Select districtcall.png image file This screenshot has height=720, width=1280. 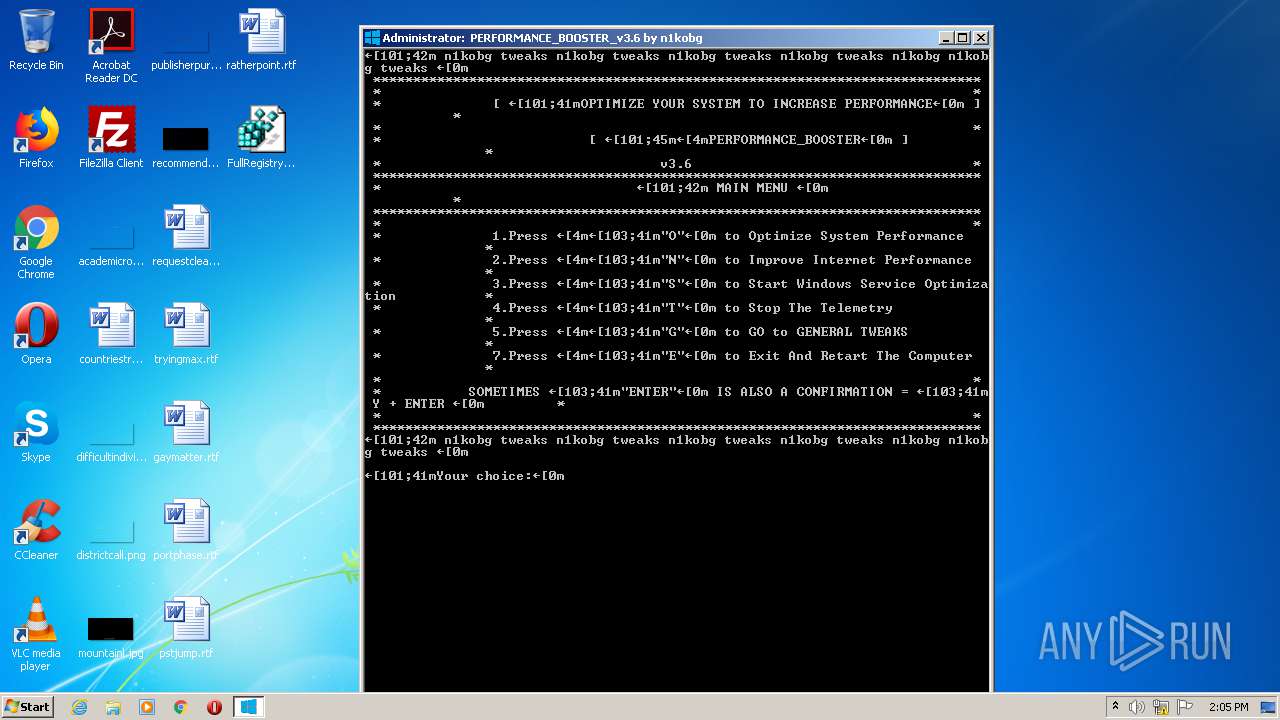(111, 540)
